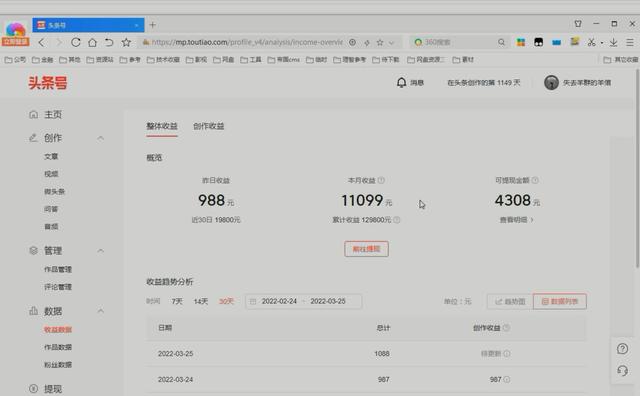Screen dimensions: 640x396
Task: Click the search magnifier in 360 search box
Action: 501,42
